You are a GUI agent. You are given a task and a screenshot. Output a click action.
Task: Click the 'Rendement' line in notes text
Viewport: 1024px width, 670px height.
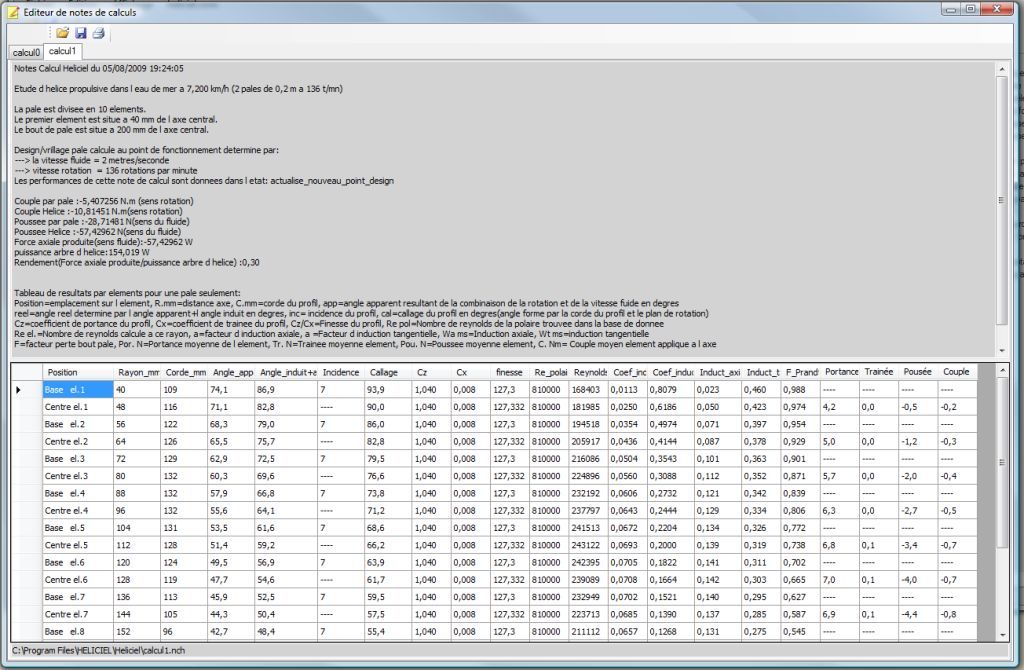coord(136,263)
